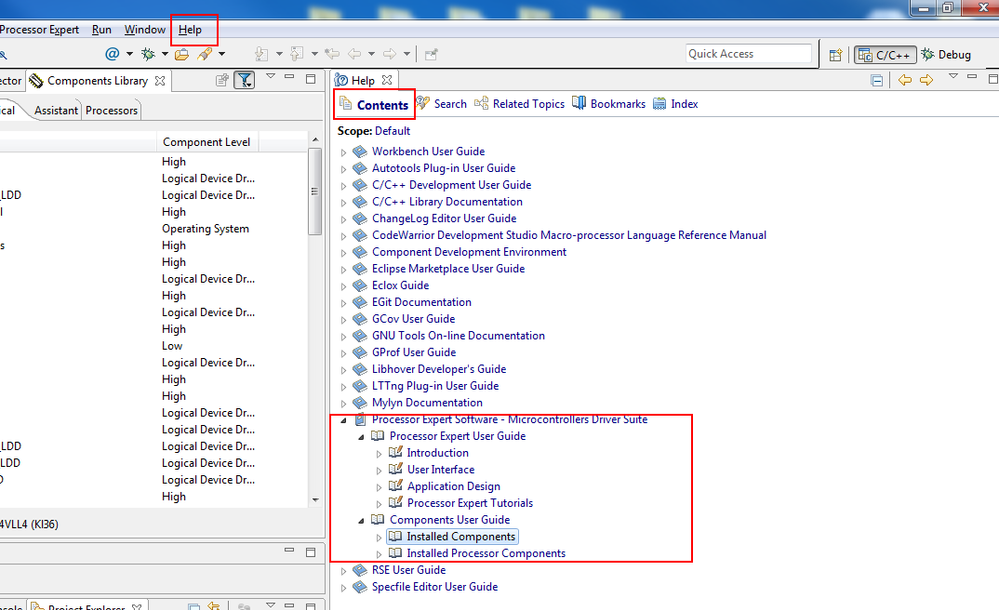Click the previous annotation toolbar icon
Viewport: 999px width, 610px height.
click(x=297, y=54)
